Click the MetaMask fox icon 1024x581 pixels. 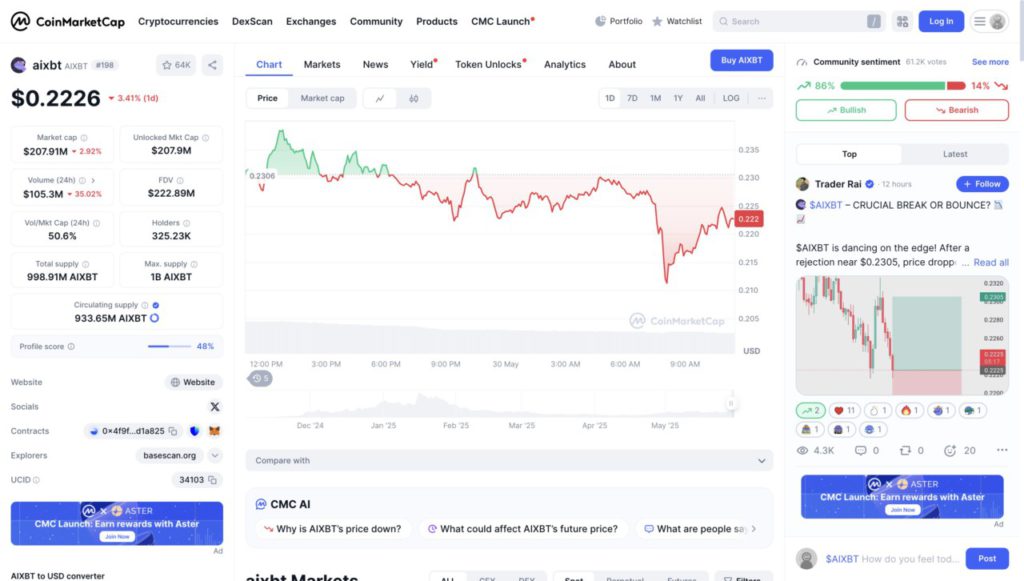(213, 431)
